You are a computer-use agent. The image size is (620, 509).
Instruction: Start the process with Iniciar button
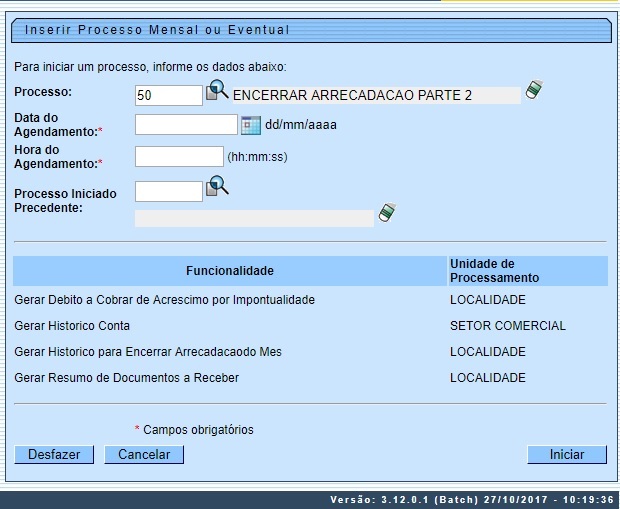tap(567, 454)
